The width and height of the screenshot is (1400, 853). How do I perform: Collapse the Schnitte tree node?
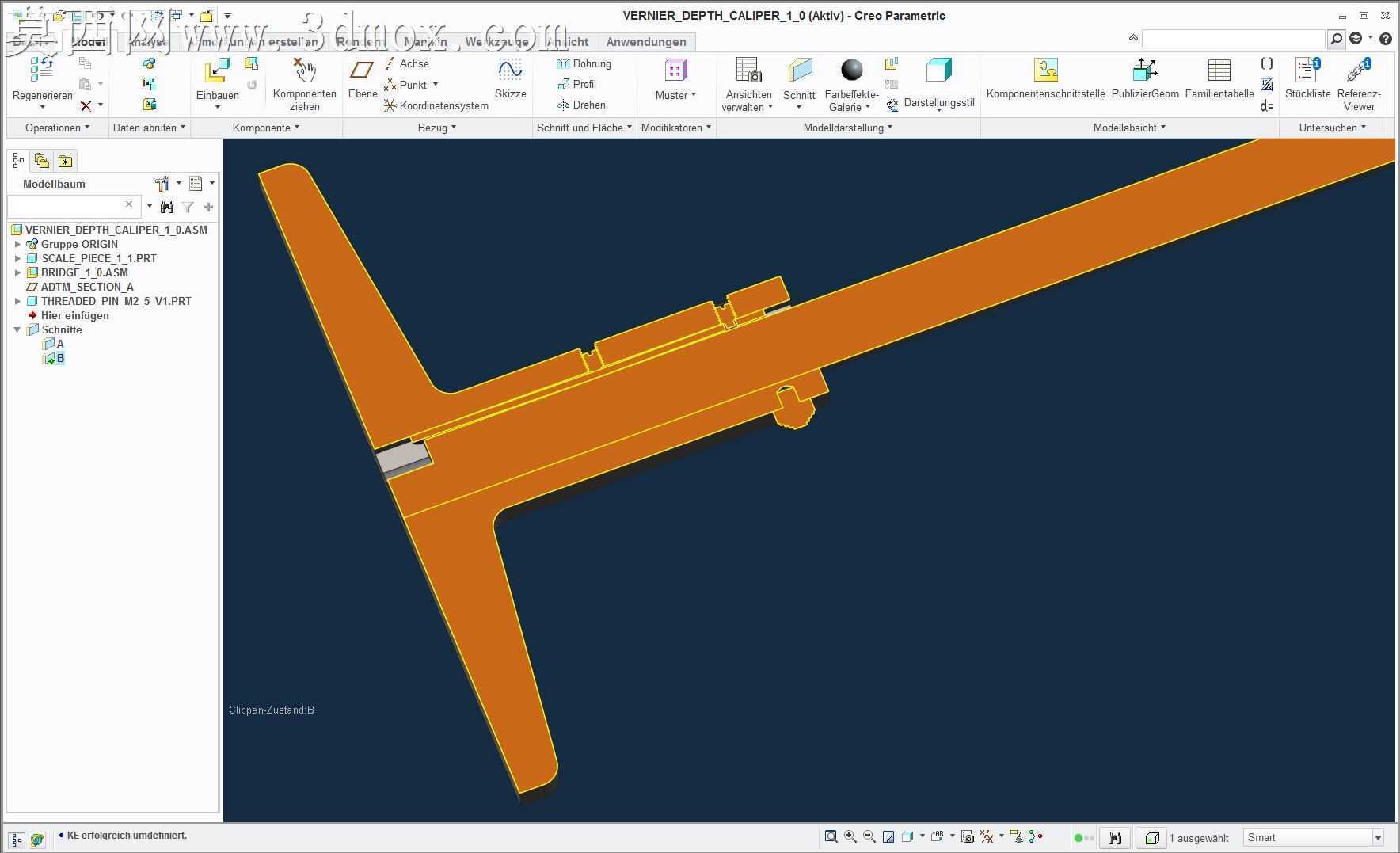[17, 329]
